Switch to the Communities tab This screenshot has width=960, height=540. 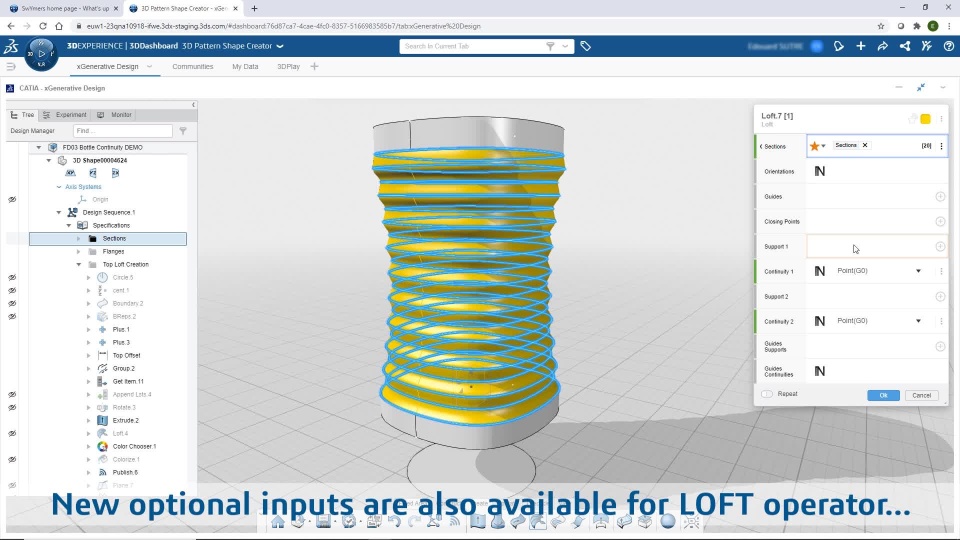tap(193, 66)
